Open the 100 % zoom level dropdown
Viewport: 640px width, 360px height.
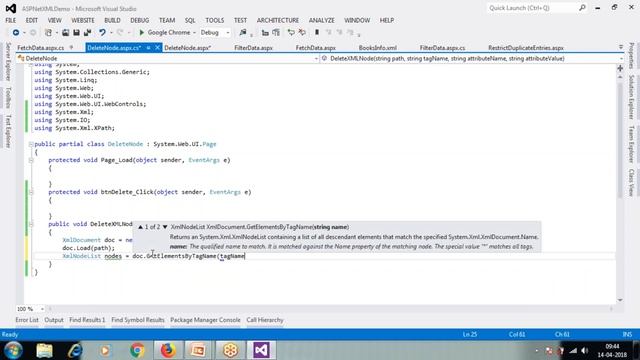(42, 309)
